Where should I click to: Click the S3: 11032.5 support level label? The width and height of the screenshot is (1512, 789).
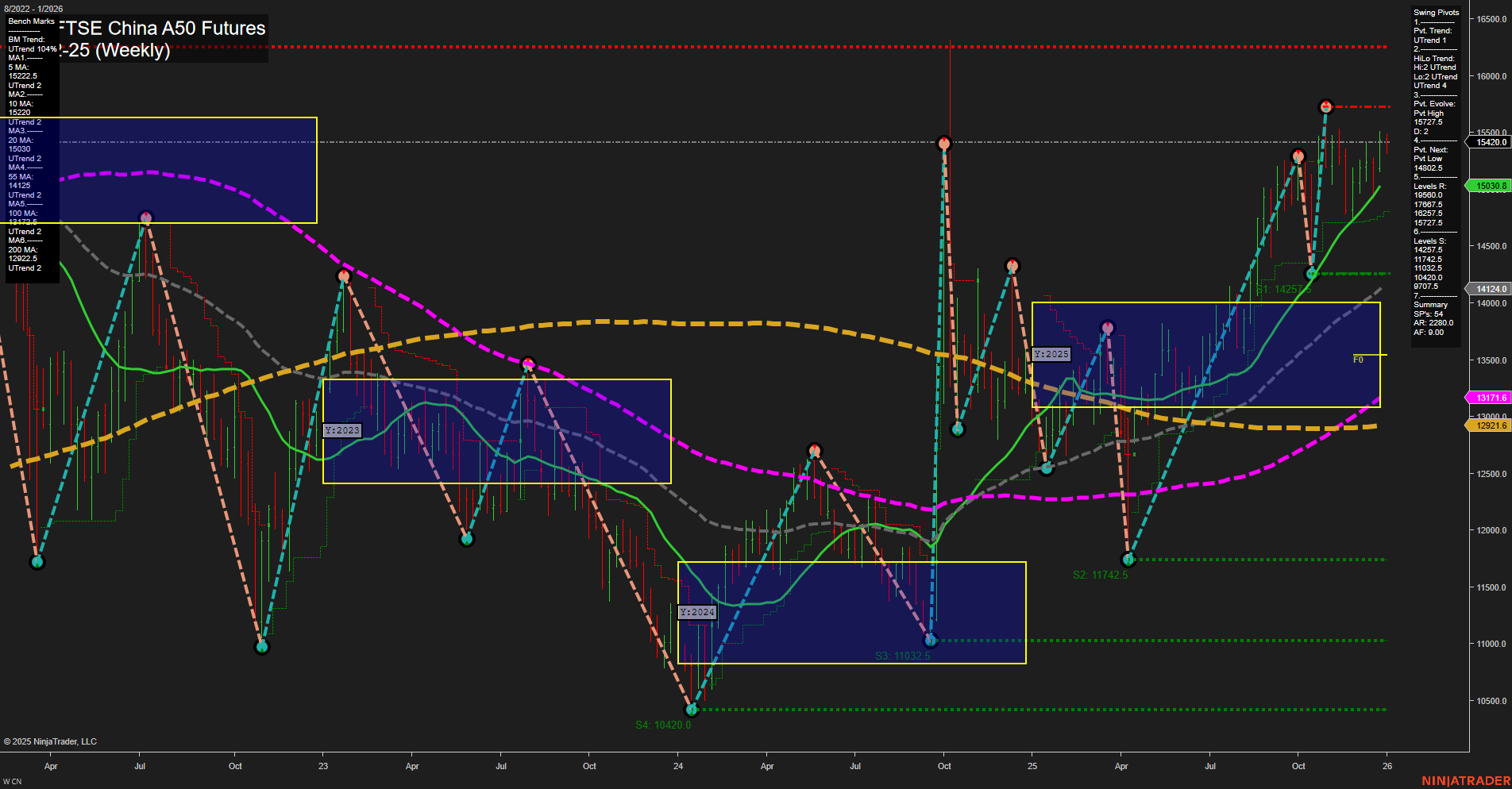pyautogui.click(x=903, y=656)
